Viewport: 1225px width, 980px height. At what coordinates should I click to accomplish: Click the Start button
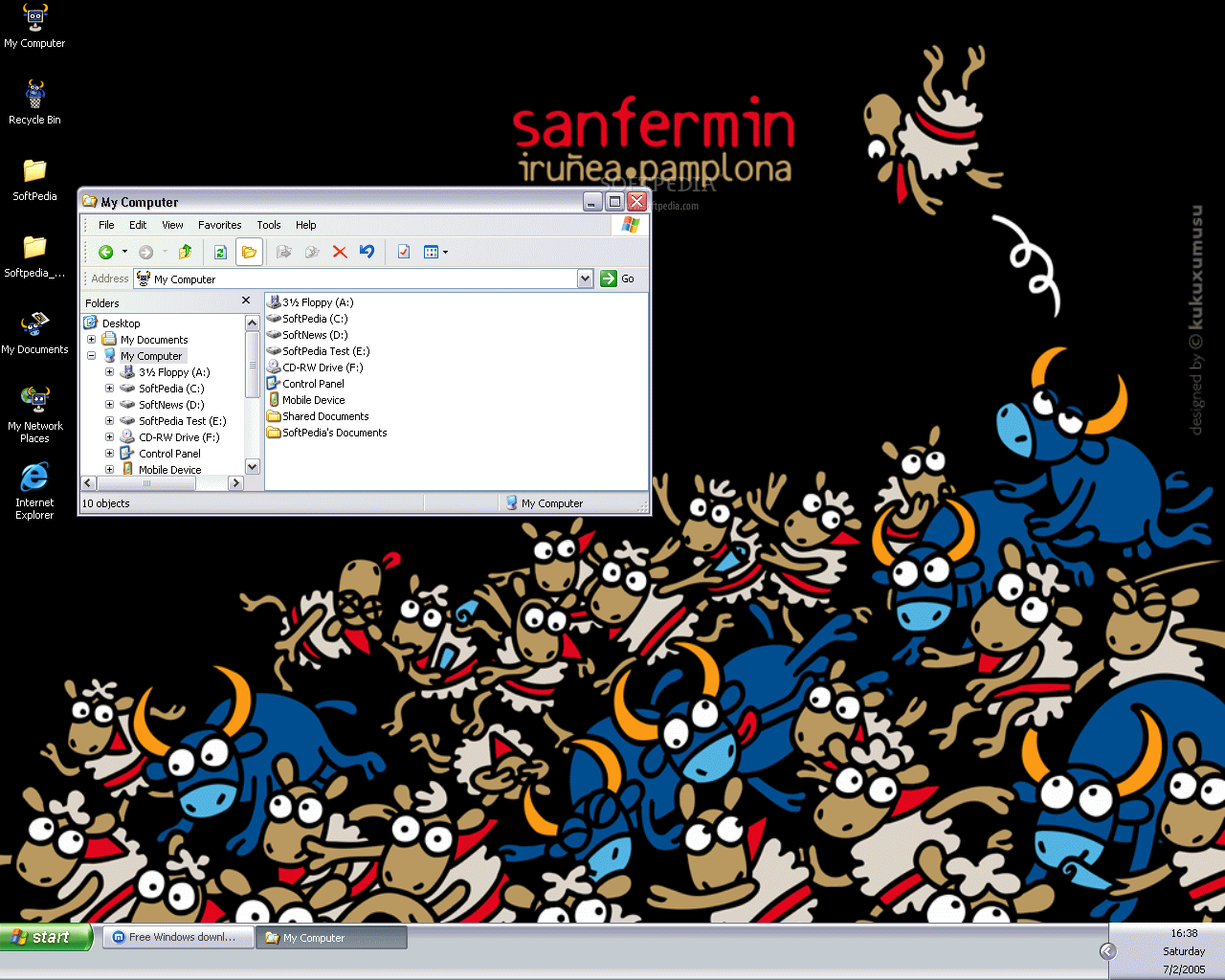(x=46, y=937)
